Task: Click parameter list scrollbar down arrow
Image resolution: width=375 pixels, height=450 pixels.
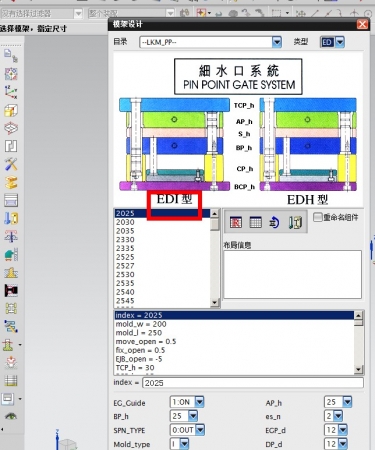Action: (358, 369)
